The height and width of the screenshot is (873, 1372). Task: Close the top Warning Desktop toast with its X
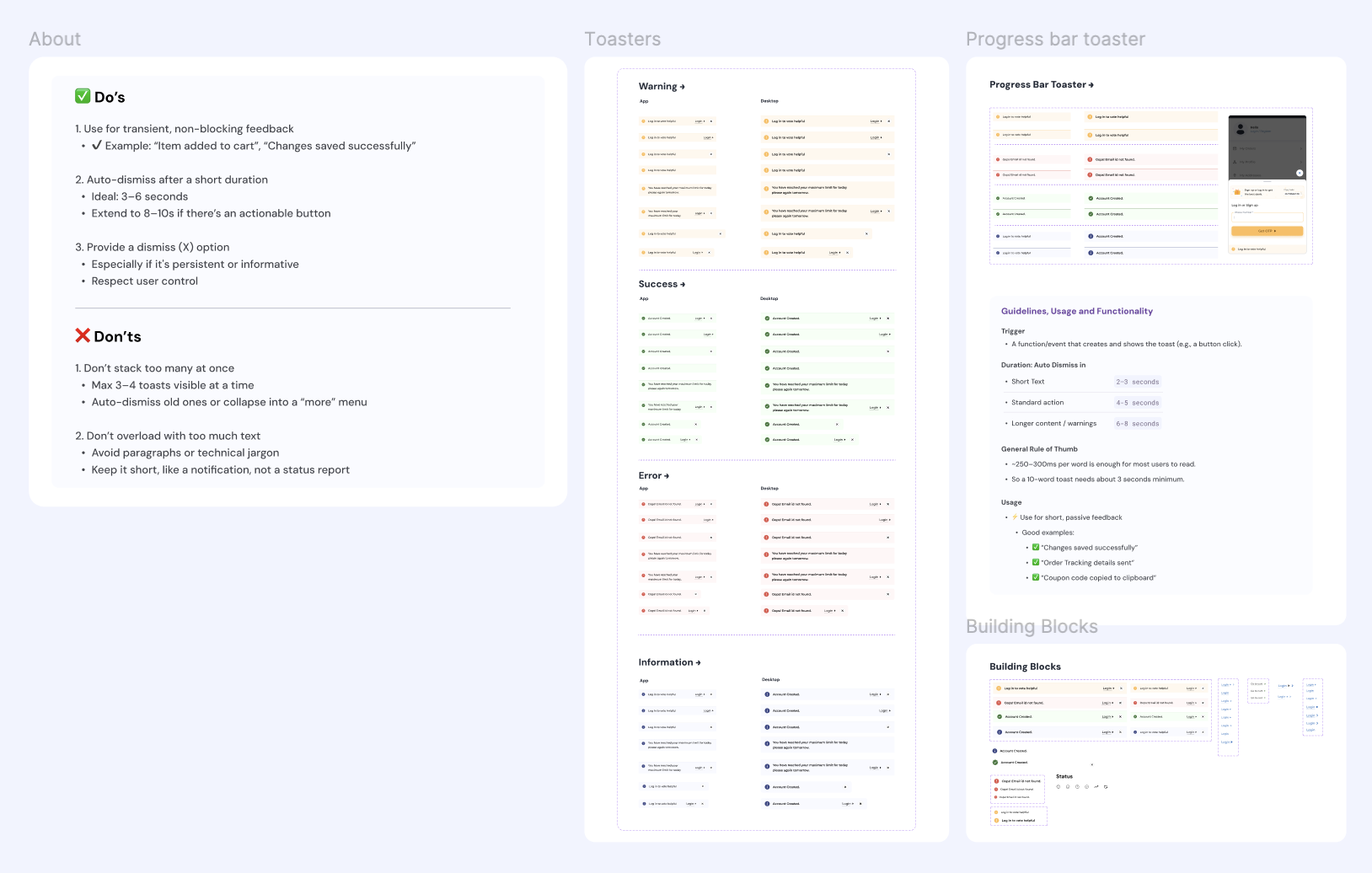(x=888, y=121)
